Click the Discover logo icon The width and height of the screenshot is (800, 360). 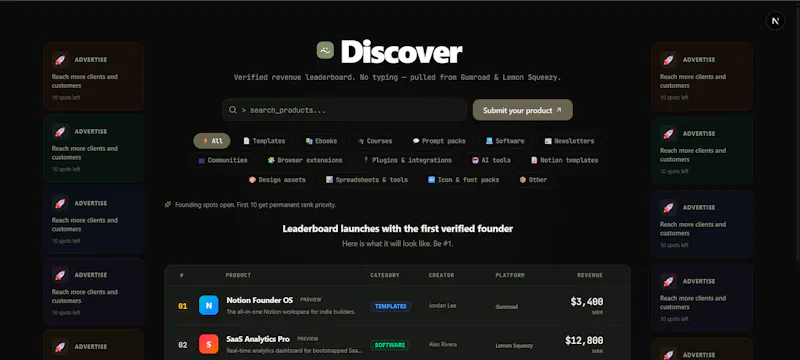point(325,50)
